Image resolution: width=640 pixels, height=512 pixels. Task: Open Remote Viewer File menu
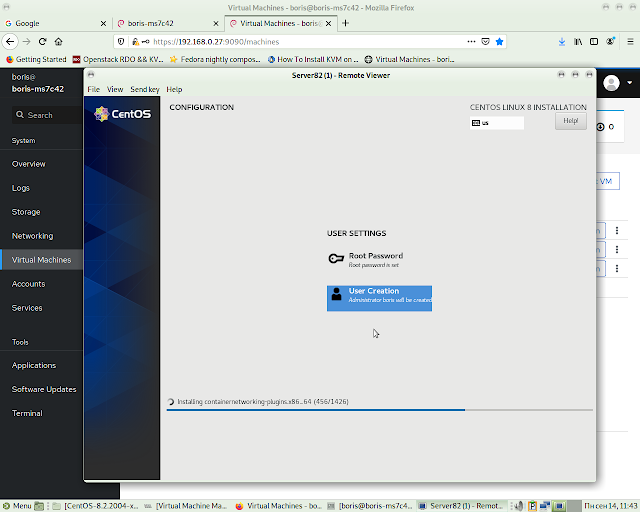[x=93, y=89]
